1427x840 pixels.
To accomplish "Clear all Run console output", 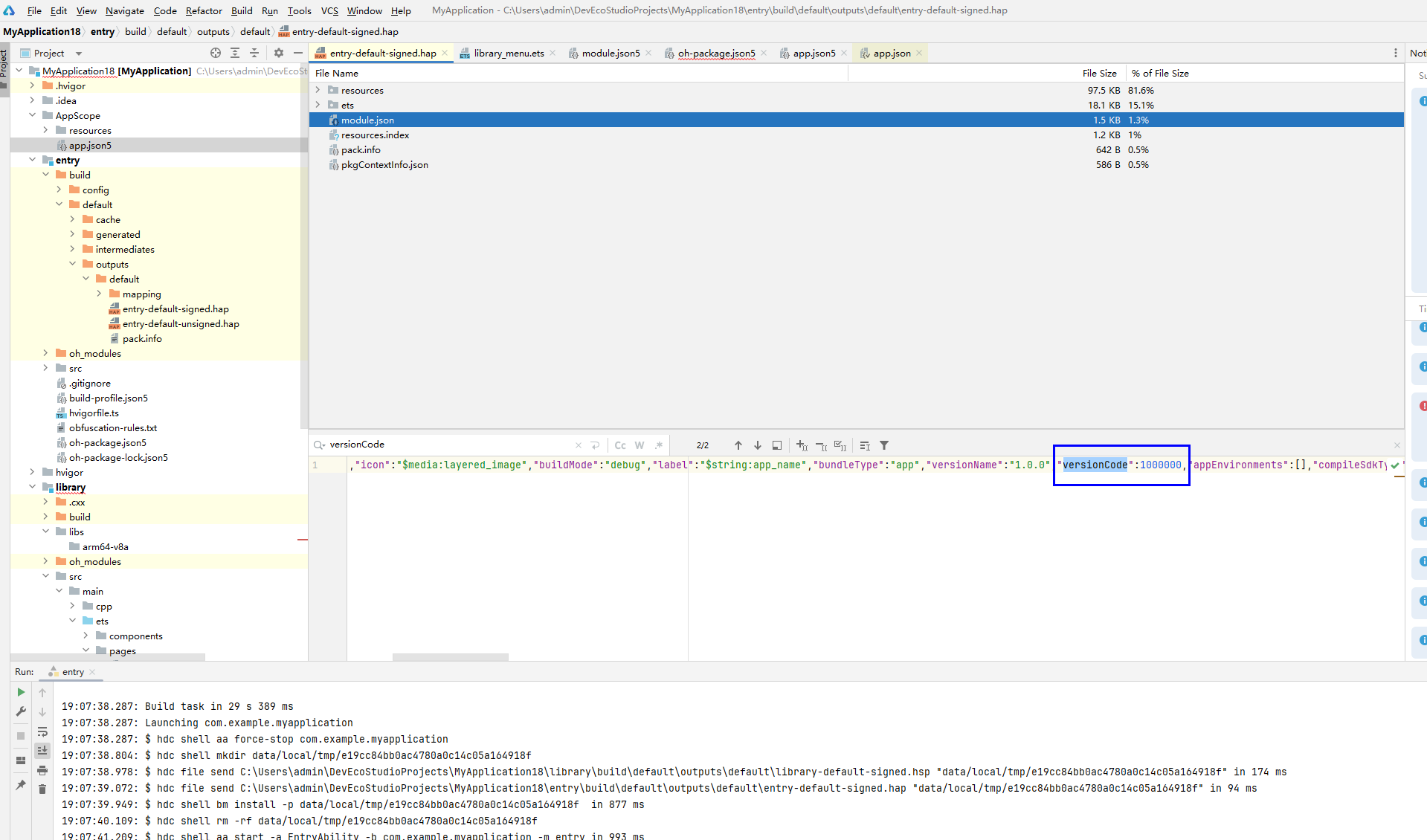I will 42,789.
